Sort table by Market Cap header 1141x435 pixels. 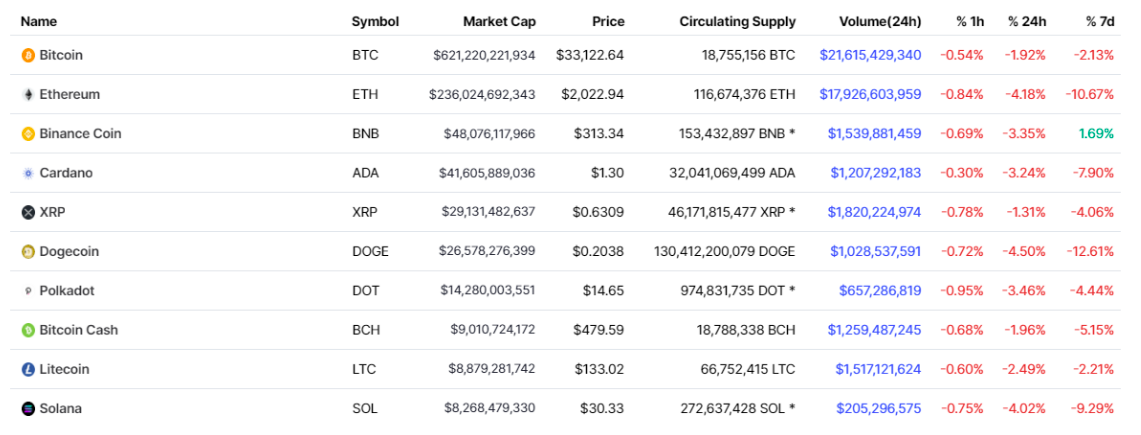click(x=498, y=21)
